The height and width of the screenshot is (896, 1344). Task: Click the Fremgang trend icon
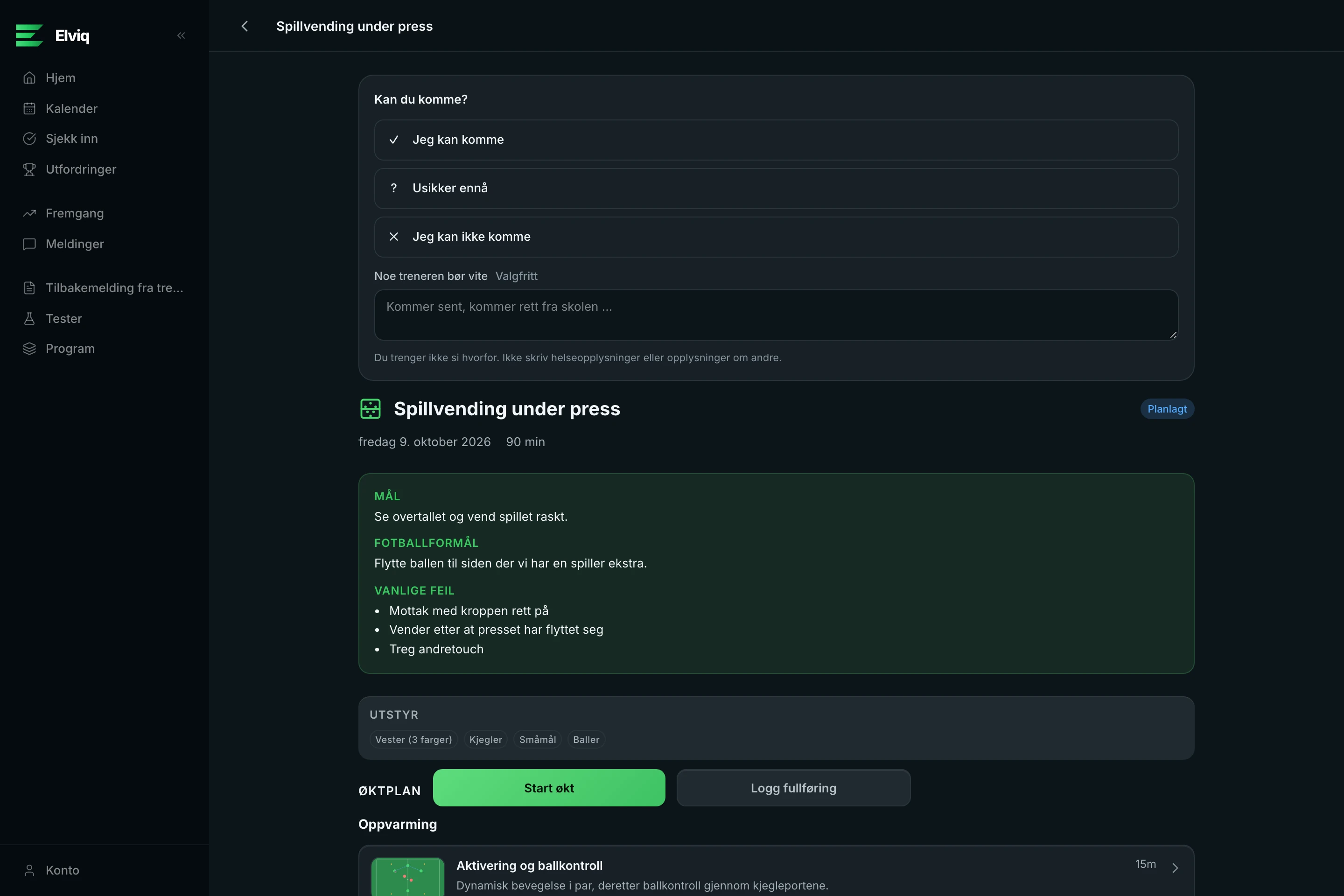click(29, 213)
